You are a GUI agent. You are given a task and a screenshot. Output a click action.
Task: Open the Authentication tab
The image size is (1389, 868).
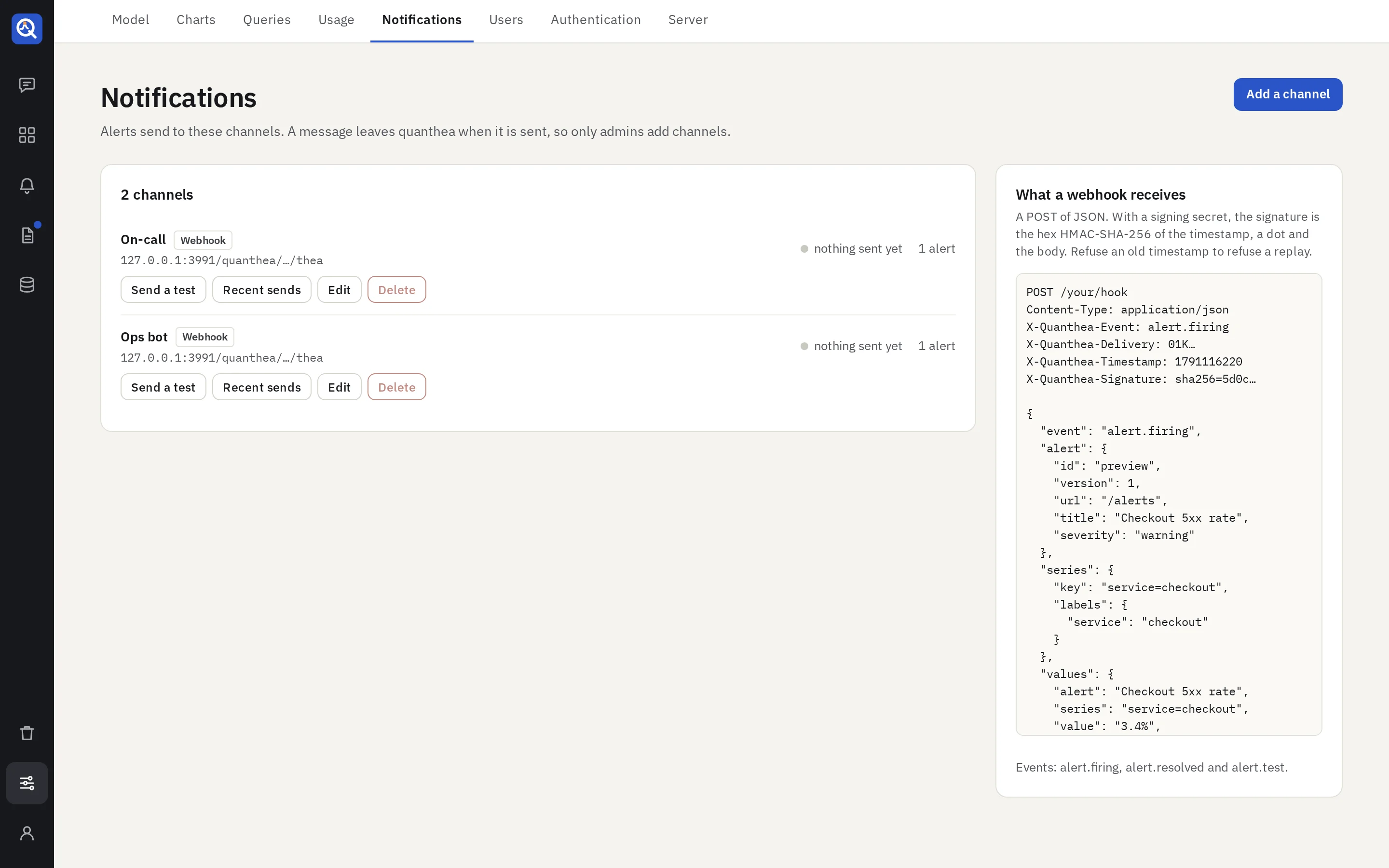pyautogui.click(x=596, y=19)
